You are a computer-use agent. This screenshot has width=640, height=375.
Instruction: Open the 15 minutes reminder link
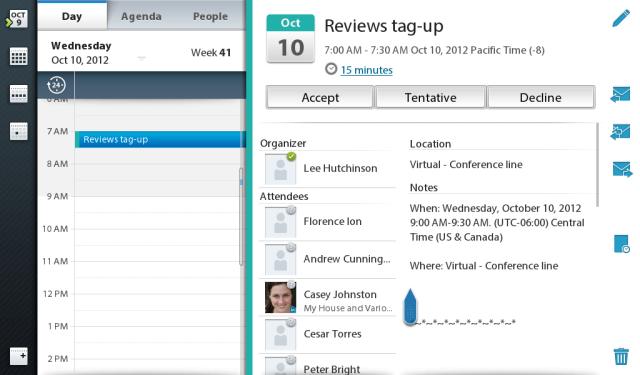[367, 70]
